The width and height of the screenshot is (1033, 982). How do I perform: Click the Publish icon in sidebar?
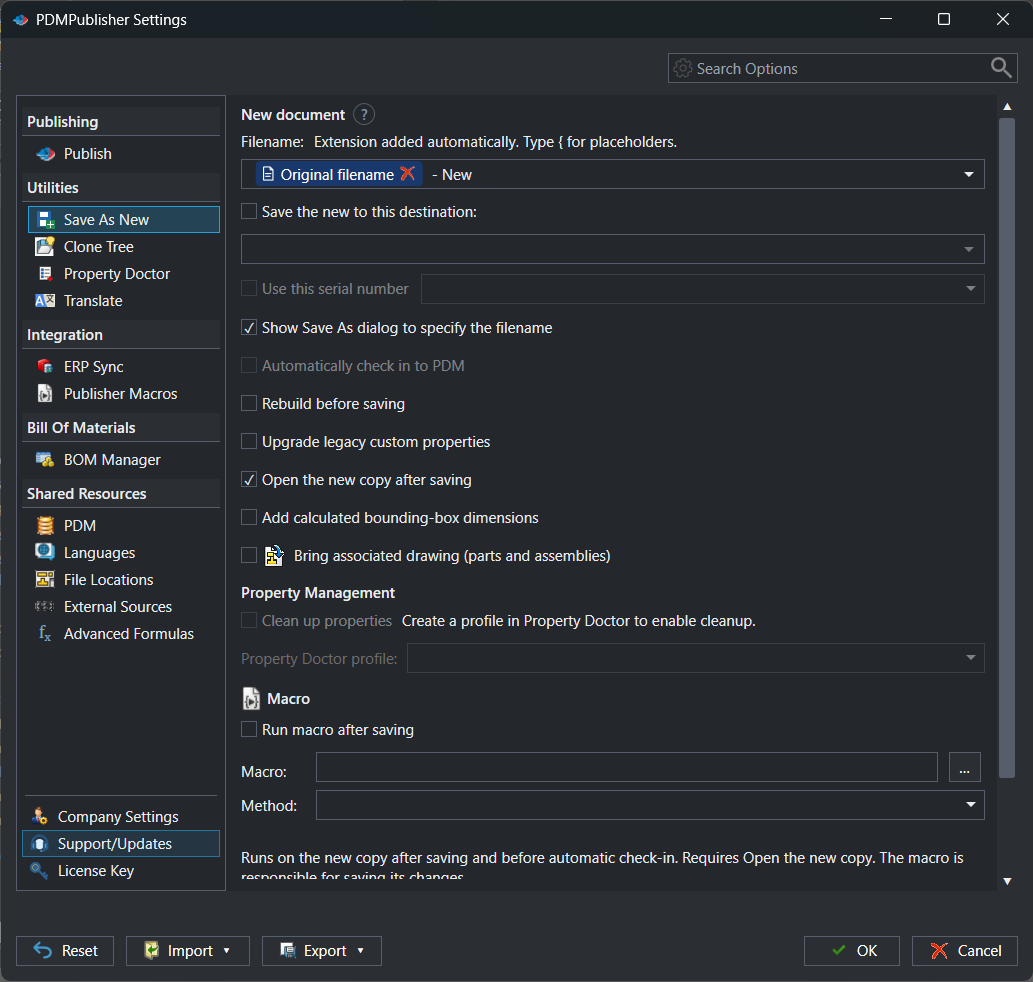[46, 154]
